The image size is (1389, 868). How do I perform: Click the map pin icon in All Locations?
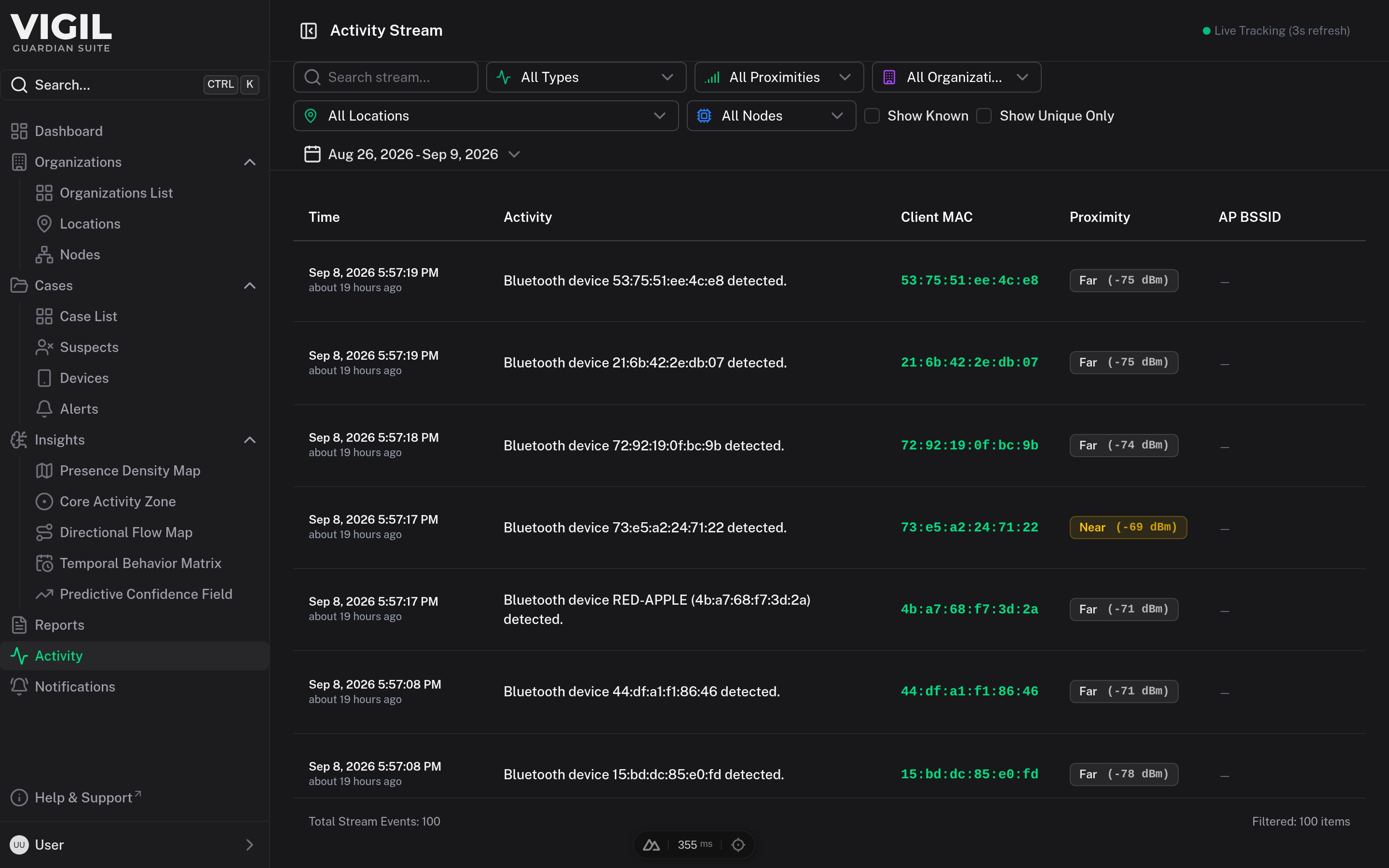pos(311,116)
